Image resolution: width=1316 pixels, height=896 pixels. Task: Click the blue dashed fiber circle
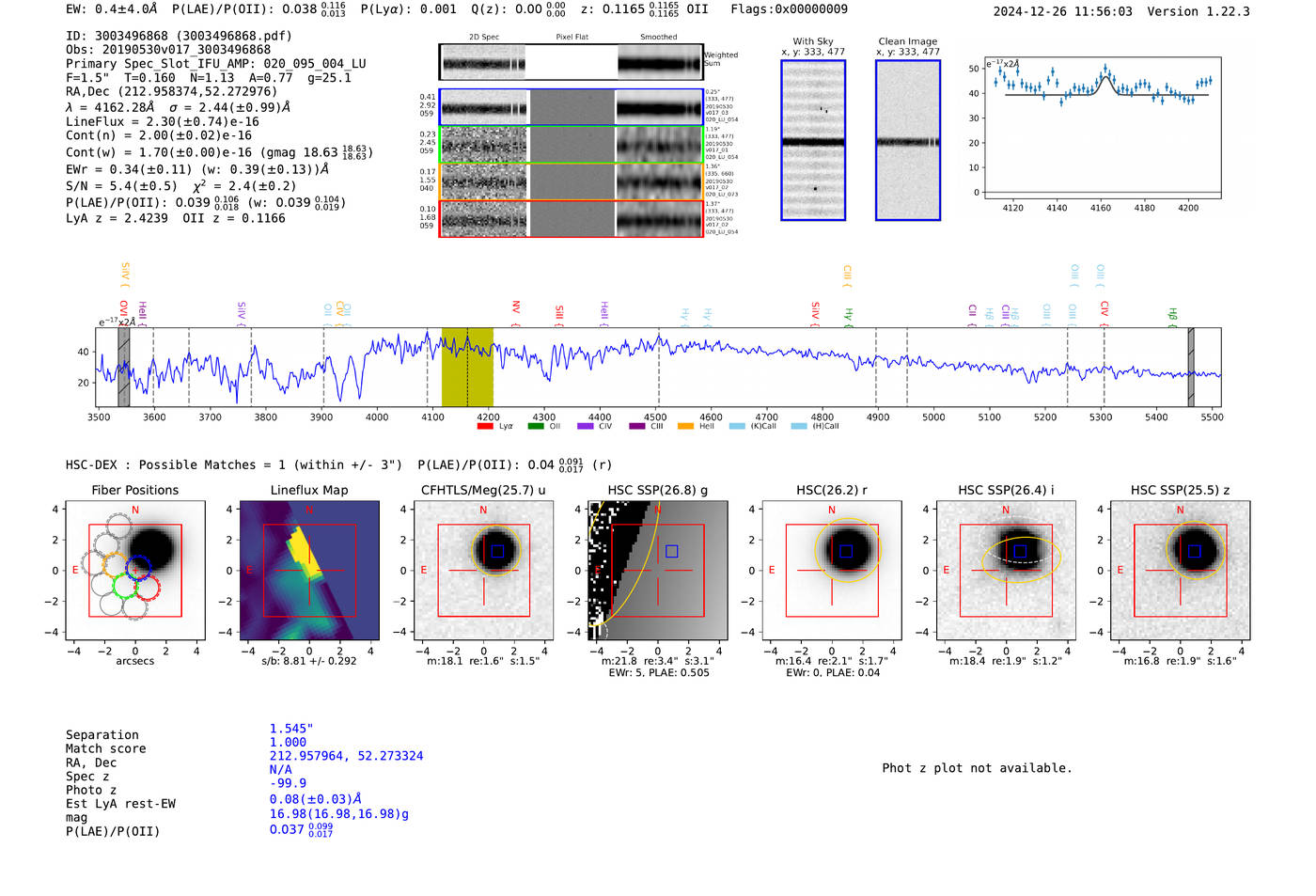(x=138, y=567)
